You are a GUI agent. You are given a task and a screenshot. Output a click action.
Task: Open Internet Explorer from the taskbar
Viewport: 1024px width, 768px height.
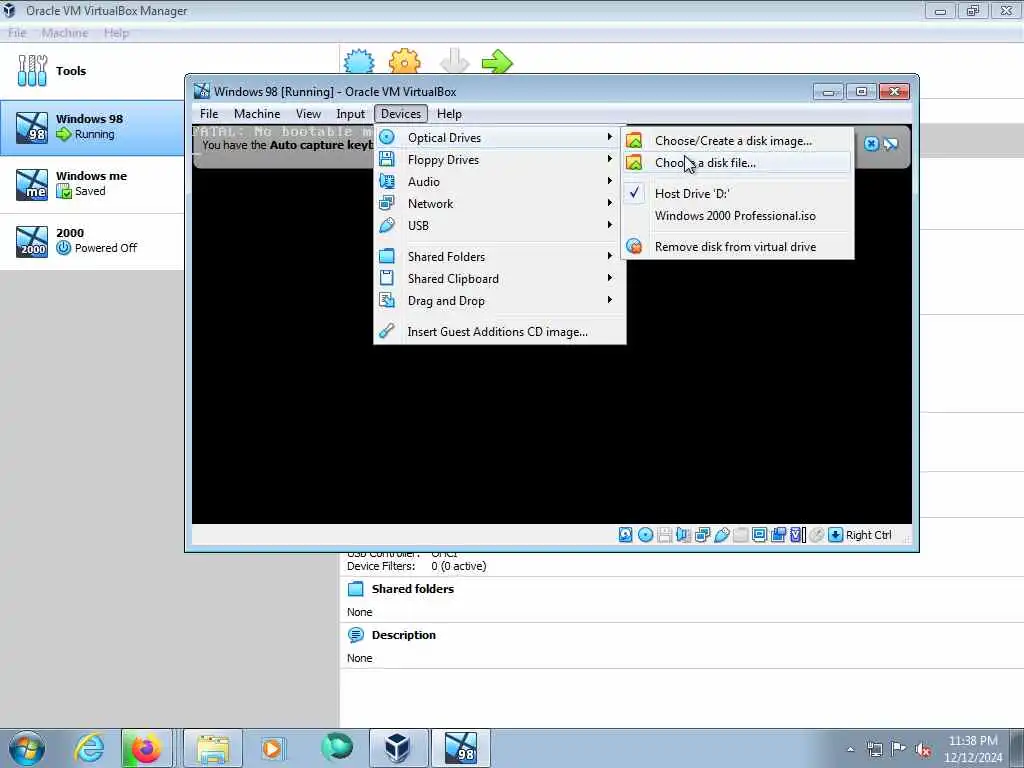coord(89,748)
